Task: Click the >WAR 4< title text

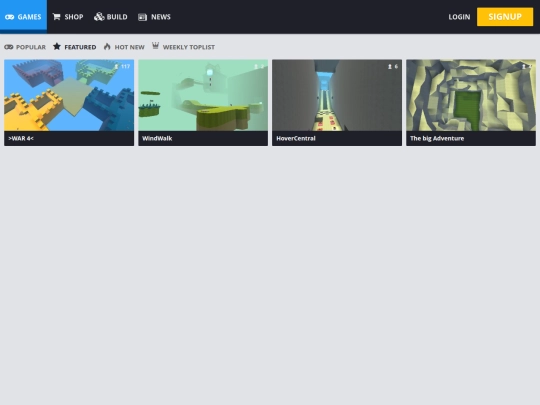Action: [21, 138]
